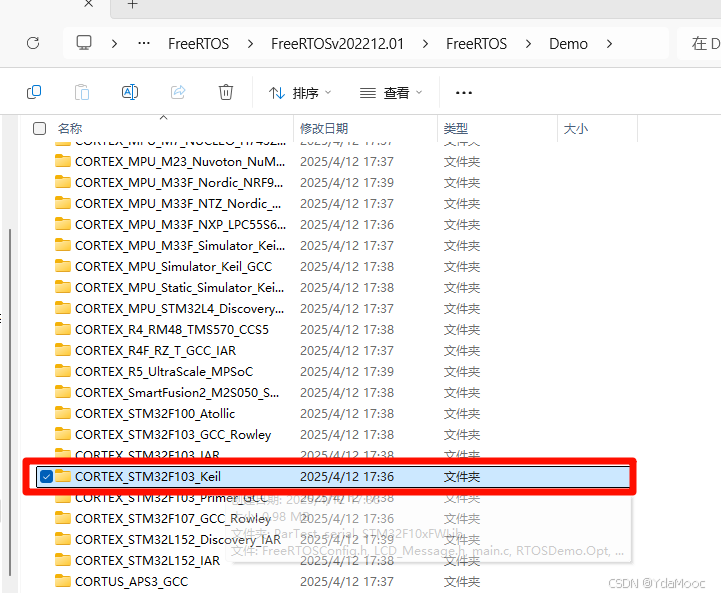Viewport: 721px width, 596px height.
Task: Select the CORTEX_R4F_RZ_T_GCC_IAR folder
Action: pos(155,350)
